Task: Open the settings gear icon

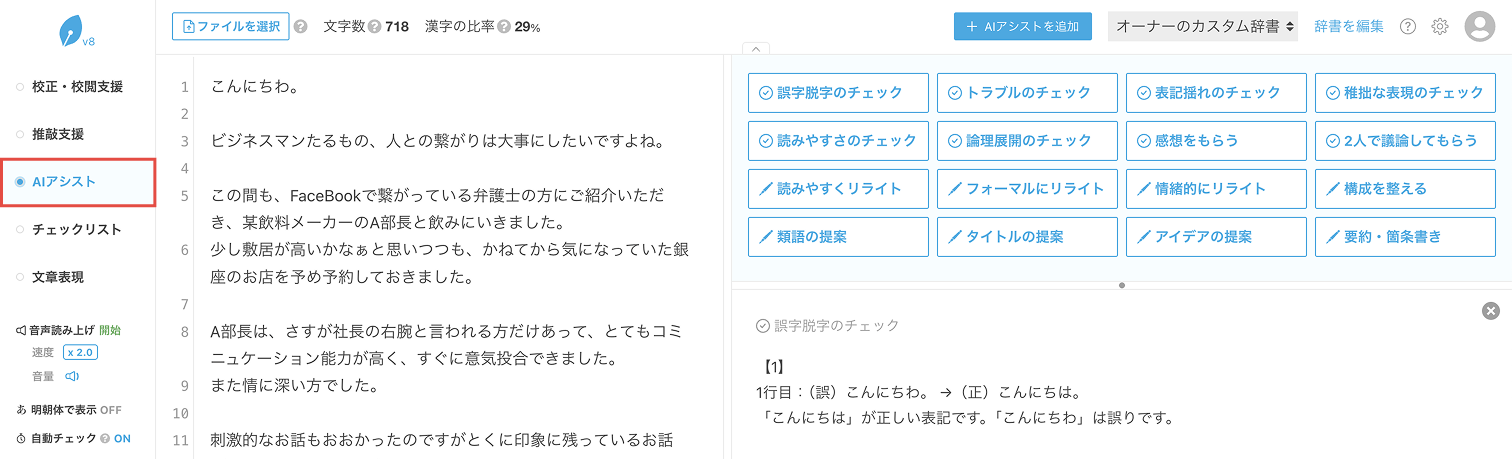Action: (x=1440, y=27)
